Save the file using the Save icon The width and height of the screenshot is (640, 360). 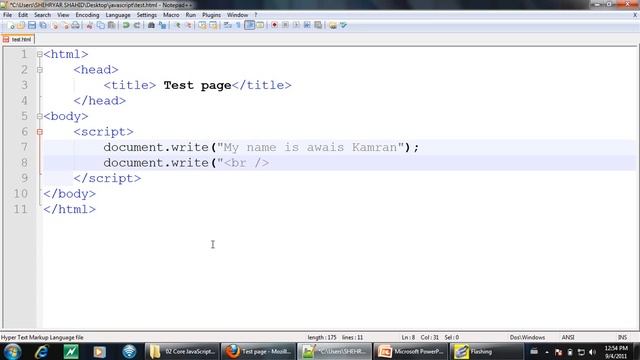click(x=32, y=25)
